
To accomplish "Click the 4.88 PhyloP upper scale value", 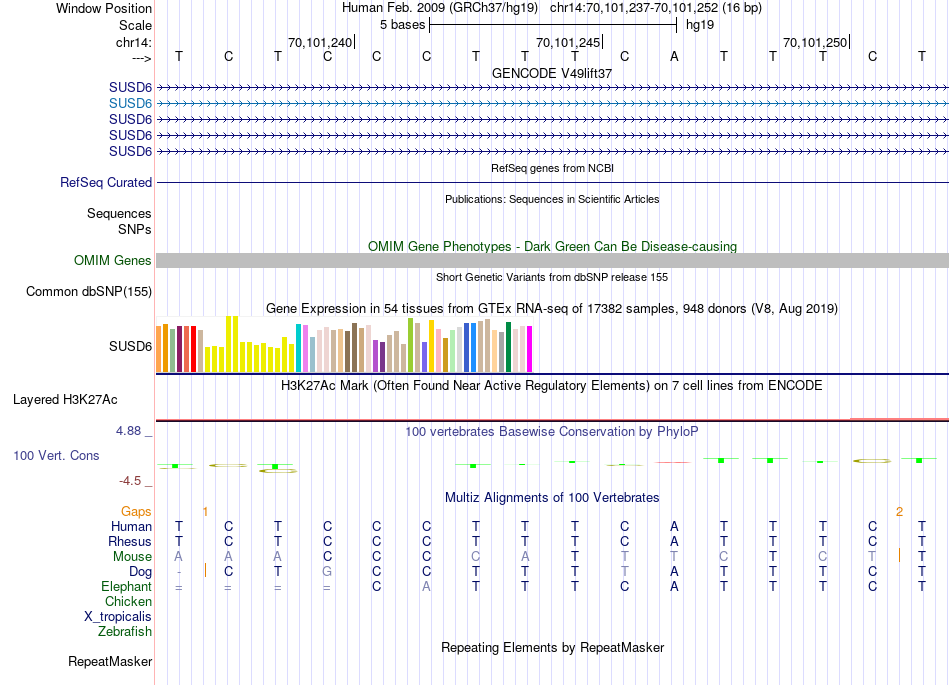I will 128,431.
